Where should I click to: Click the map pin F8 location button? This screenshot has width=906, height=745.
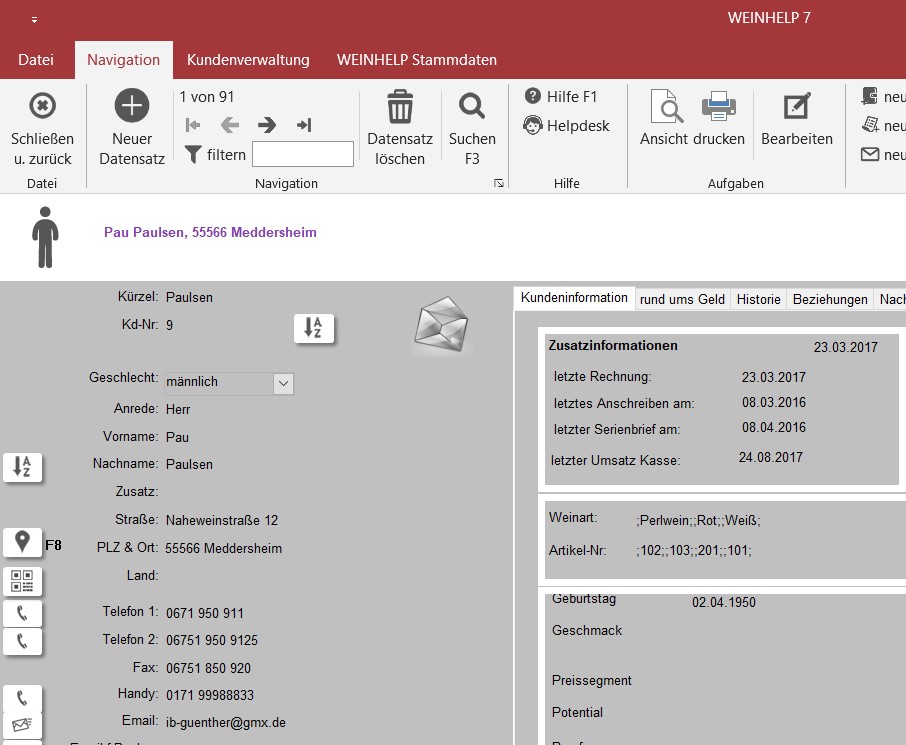tap(22, 542)
